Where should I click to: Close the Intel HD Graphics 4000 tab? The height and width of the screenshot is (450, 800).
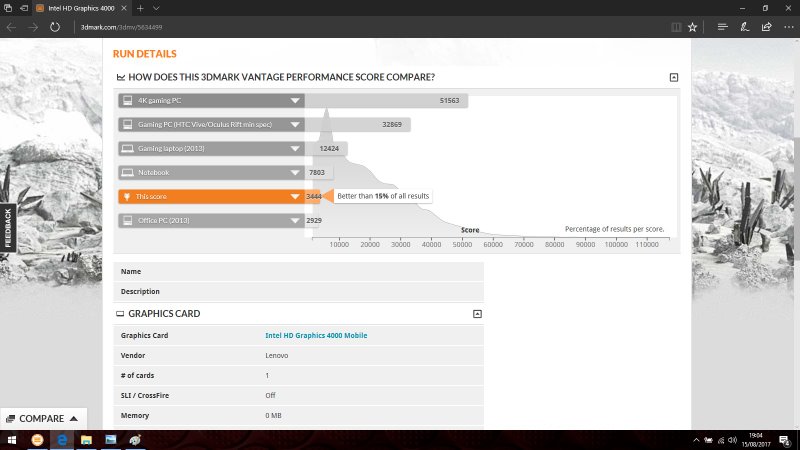[x=124, y=8]
